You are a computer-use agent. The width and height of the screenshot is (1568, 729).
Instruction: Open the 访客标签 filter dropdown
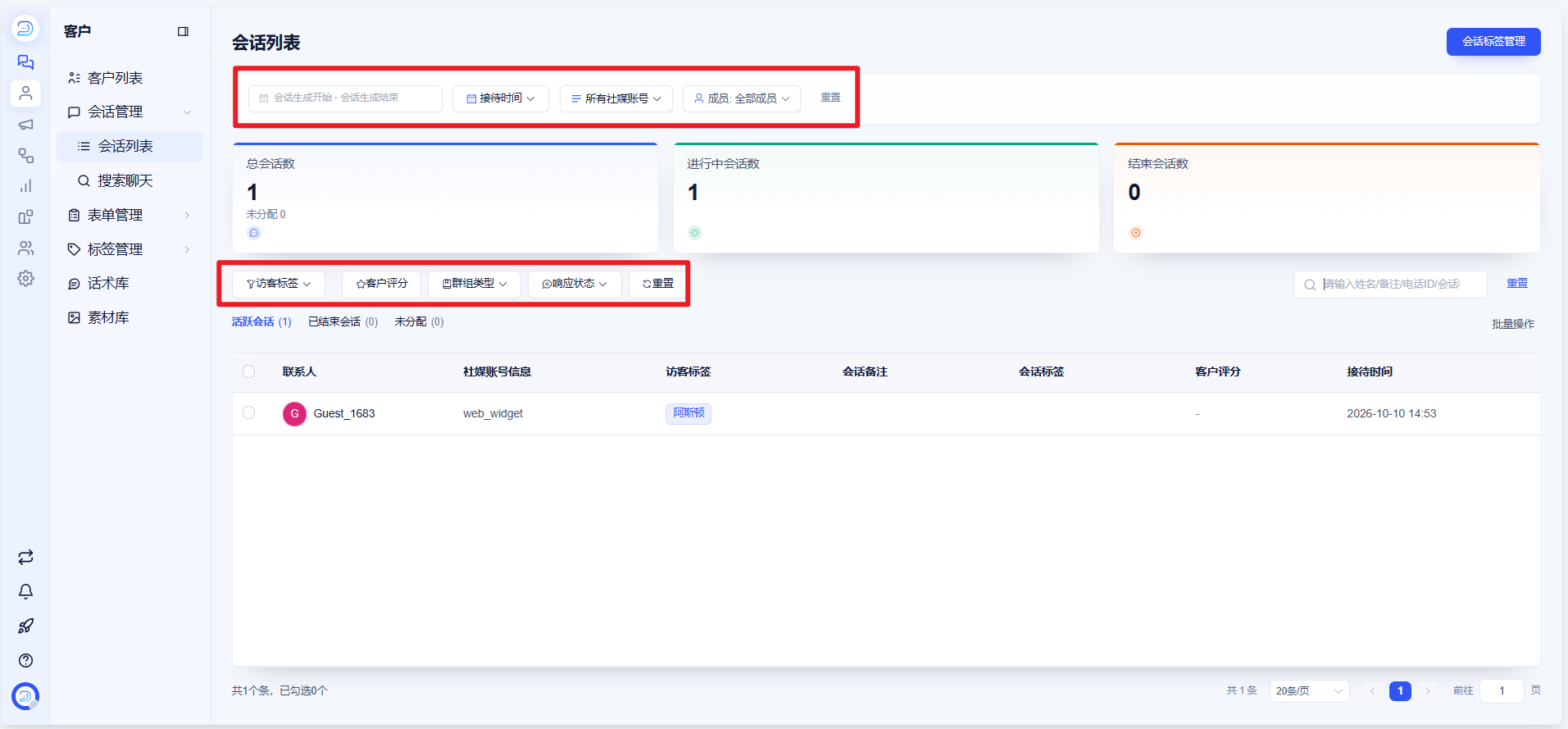(279, 284)
